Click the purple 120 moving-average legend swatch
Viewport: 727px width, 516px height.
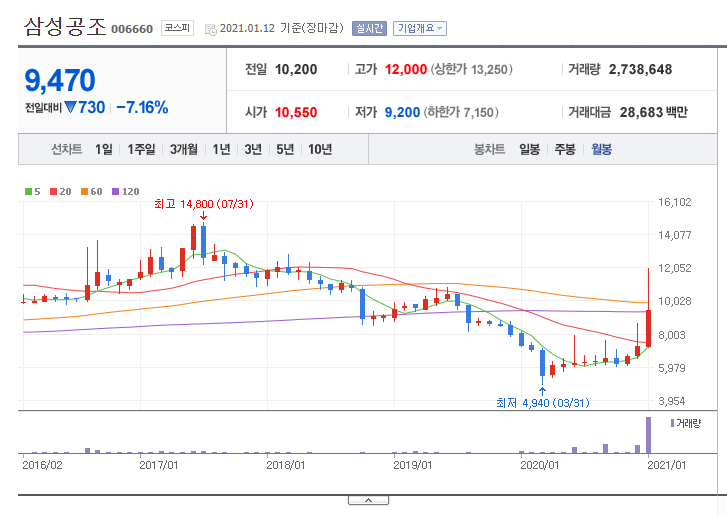(115, 191)
